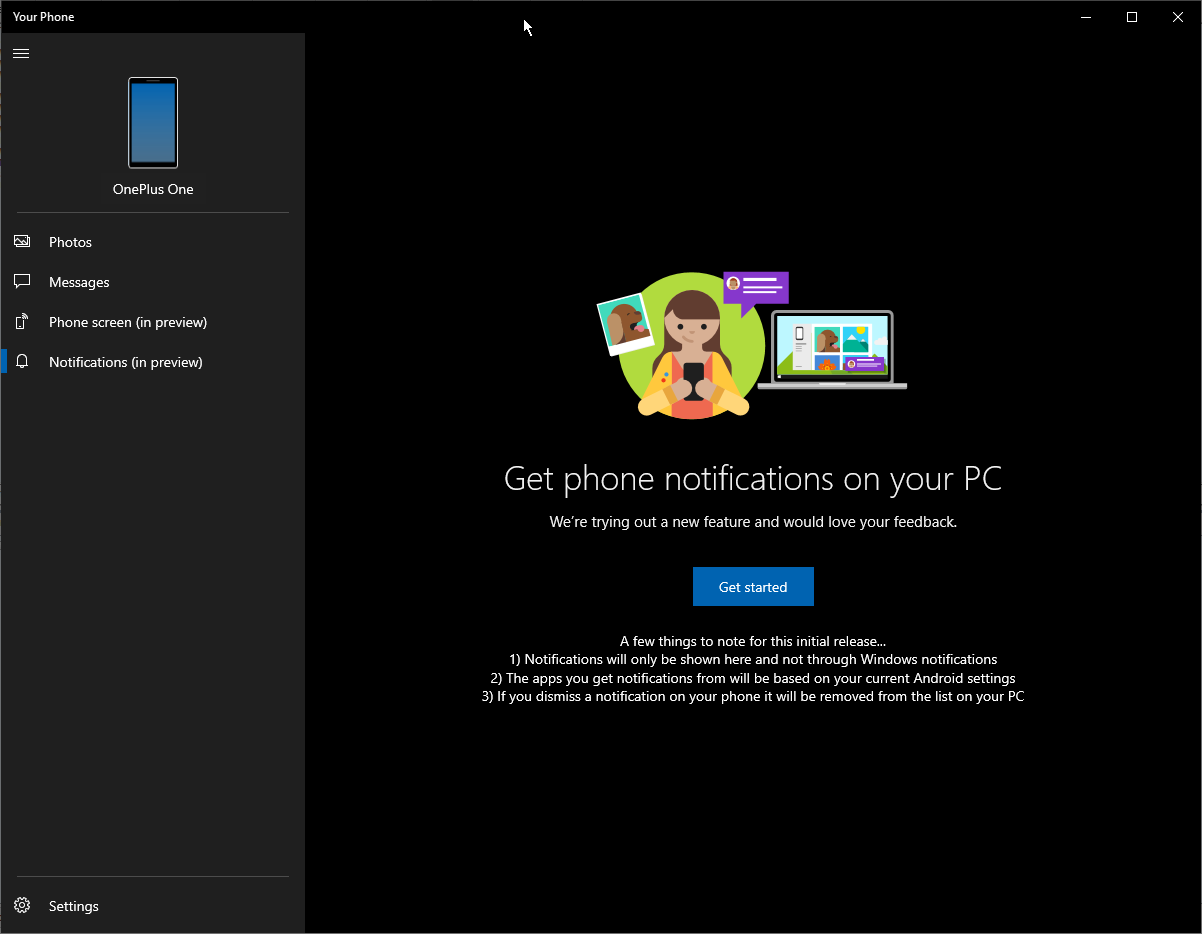Minimize the Your Phone window
The image size is (1202, 934).
click(x=1086, y=17)
